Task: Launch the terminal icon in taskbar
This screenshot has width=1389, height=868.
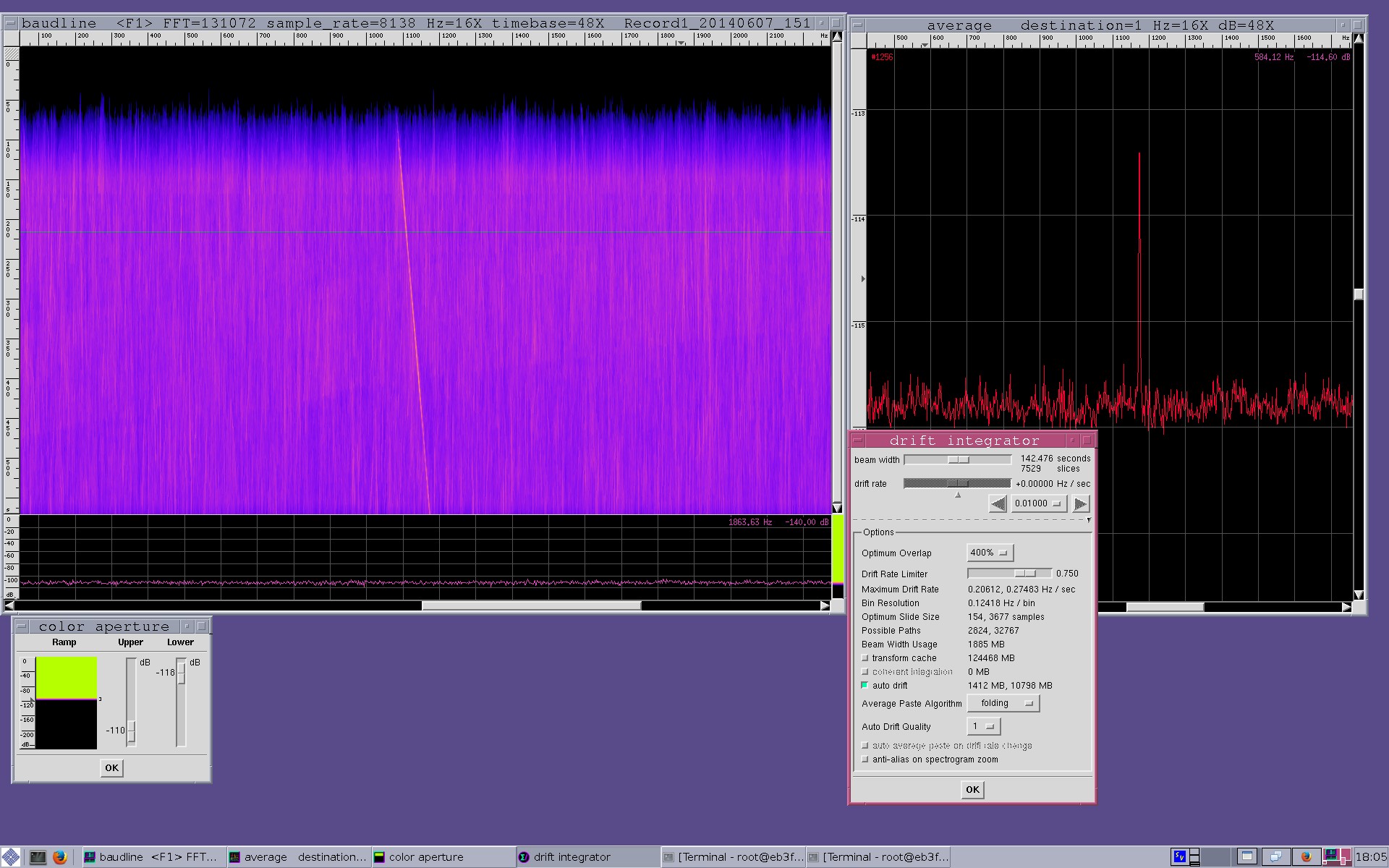Action: pyautogui.click(x=38, y=857)
